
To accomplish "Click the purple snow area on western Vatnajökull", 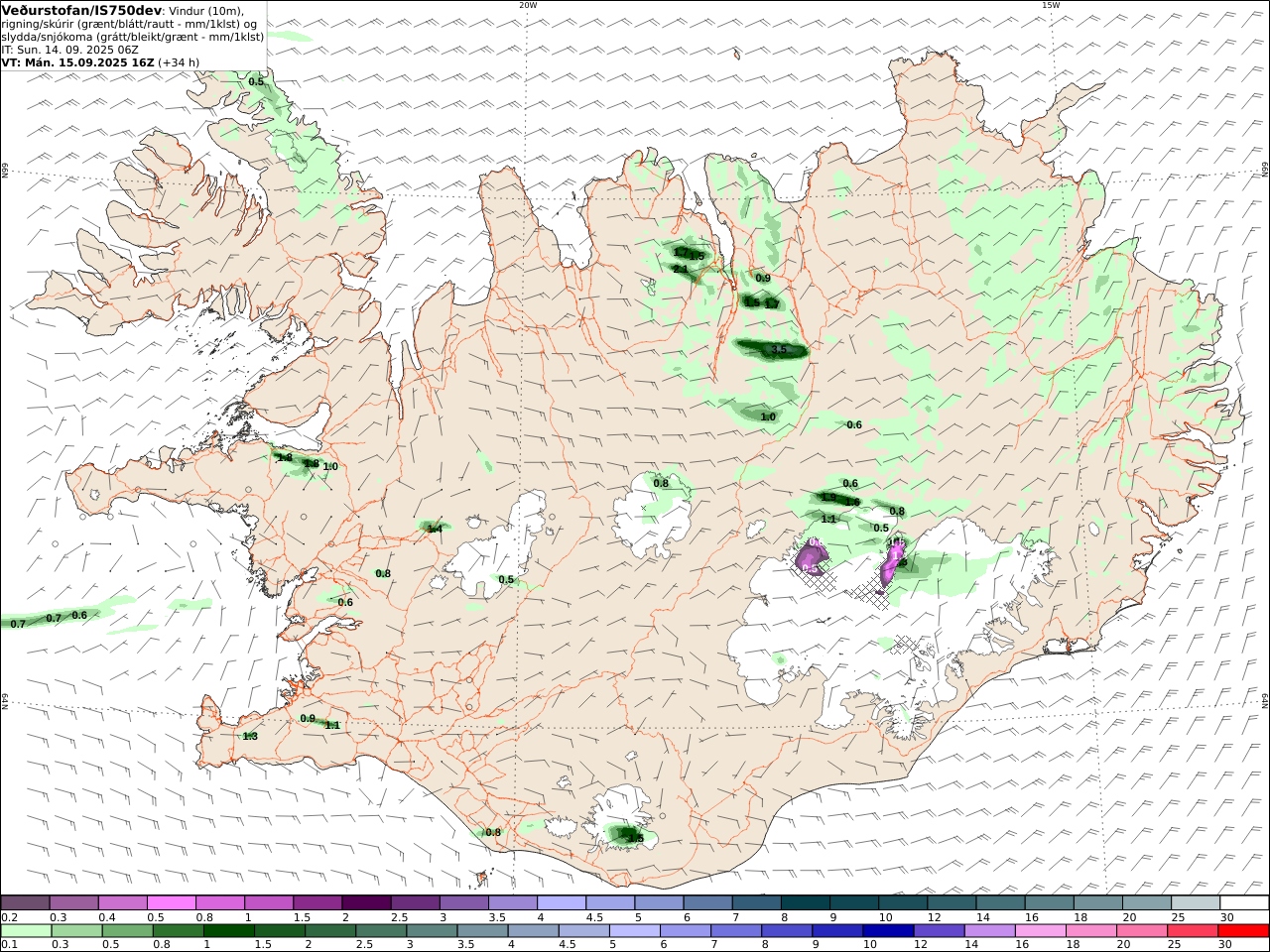I will click(813, 557).
